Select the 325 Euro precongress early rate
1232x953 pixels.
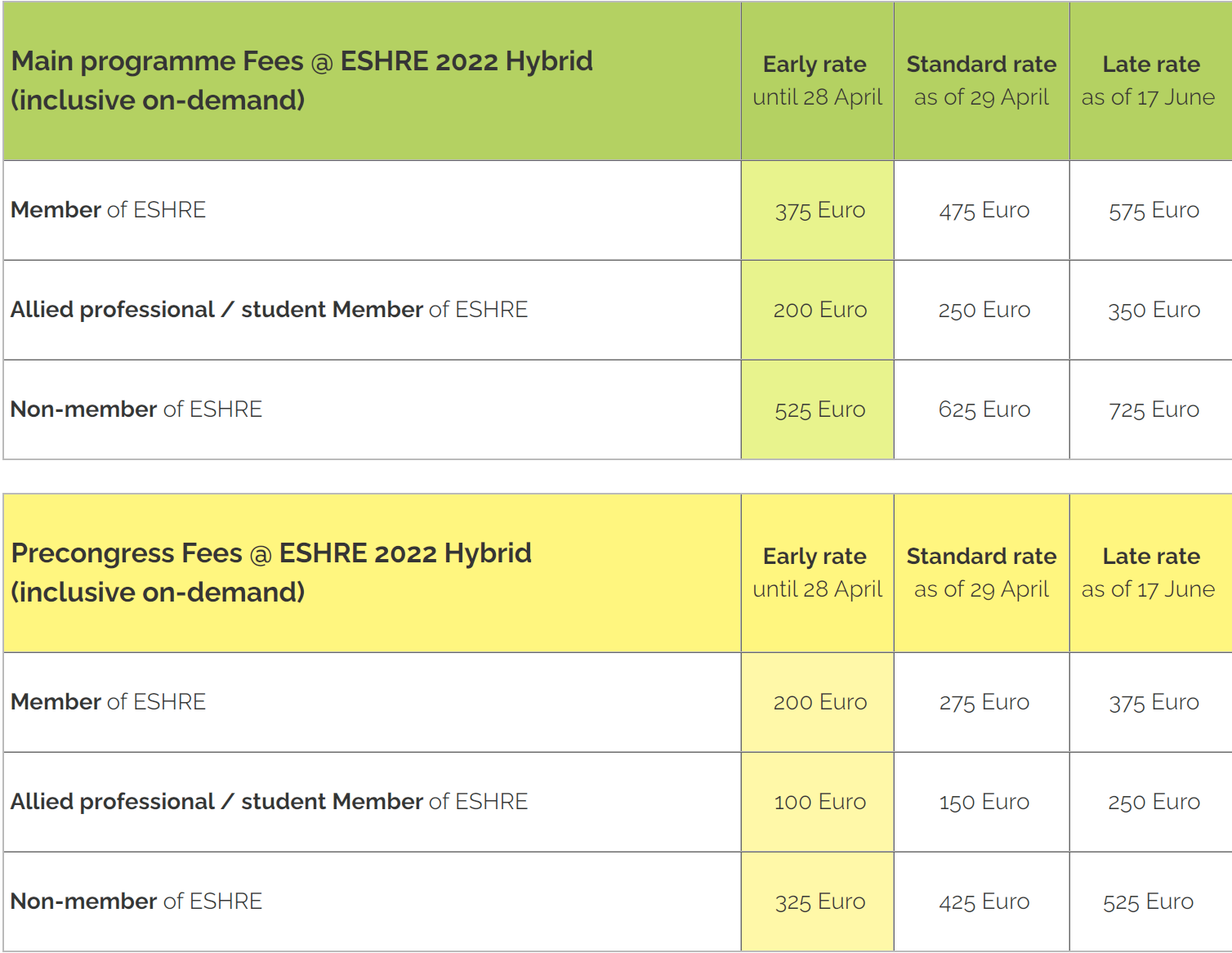point(819,902)
